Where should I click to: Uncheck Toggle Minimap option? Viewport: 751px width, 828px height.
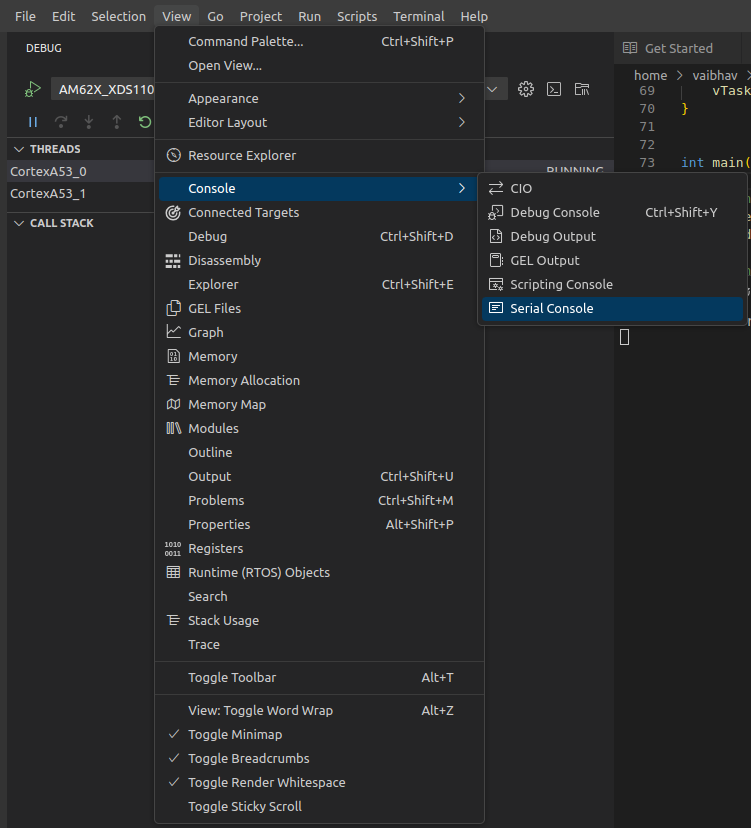[x=235, y=735]
